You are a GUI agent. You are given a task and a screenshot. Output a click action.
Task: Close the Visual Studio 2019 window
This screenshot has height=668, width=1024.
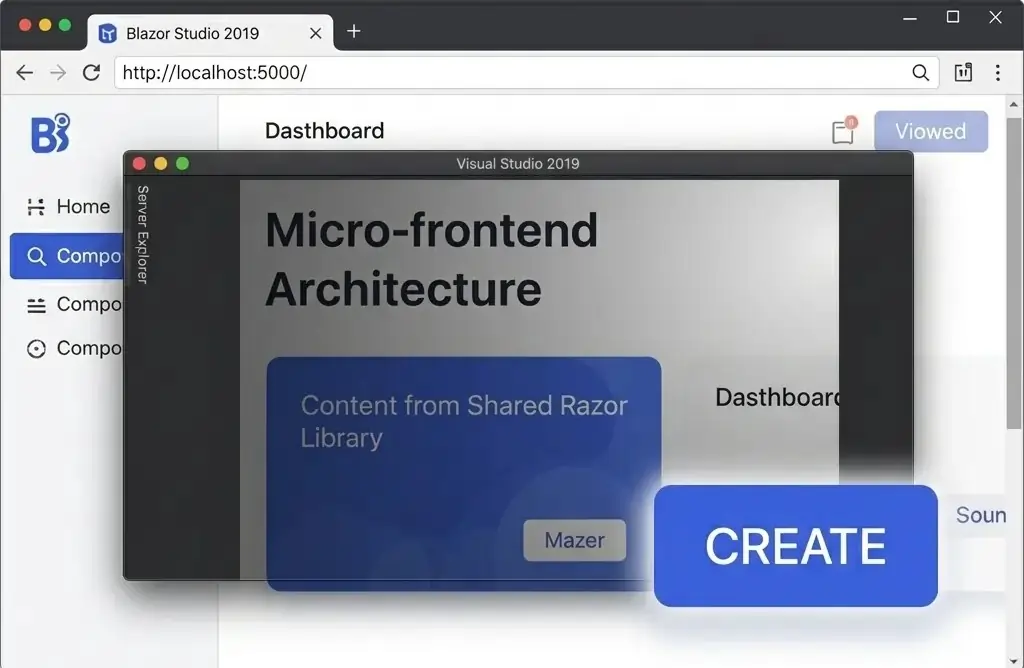click(139, 163)
